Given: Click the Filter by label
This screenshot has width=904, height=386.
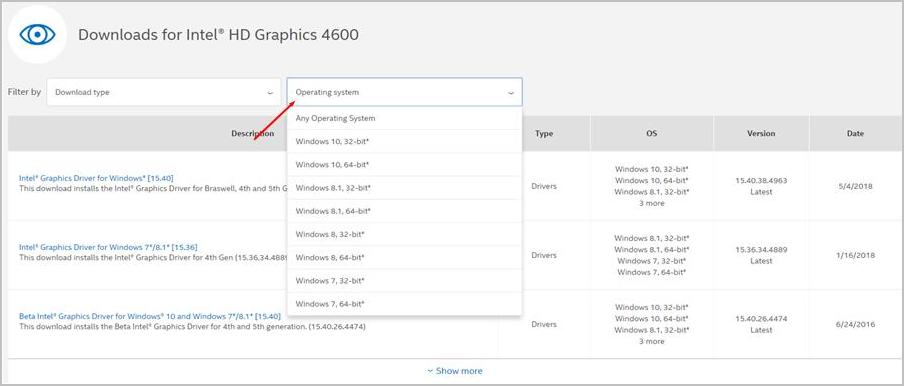Looking at the screenshot, I should point(24,92).
